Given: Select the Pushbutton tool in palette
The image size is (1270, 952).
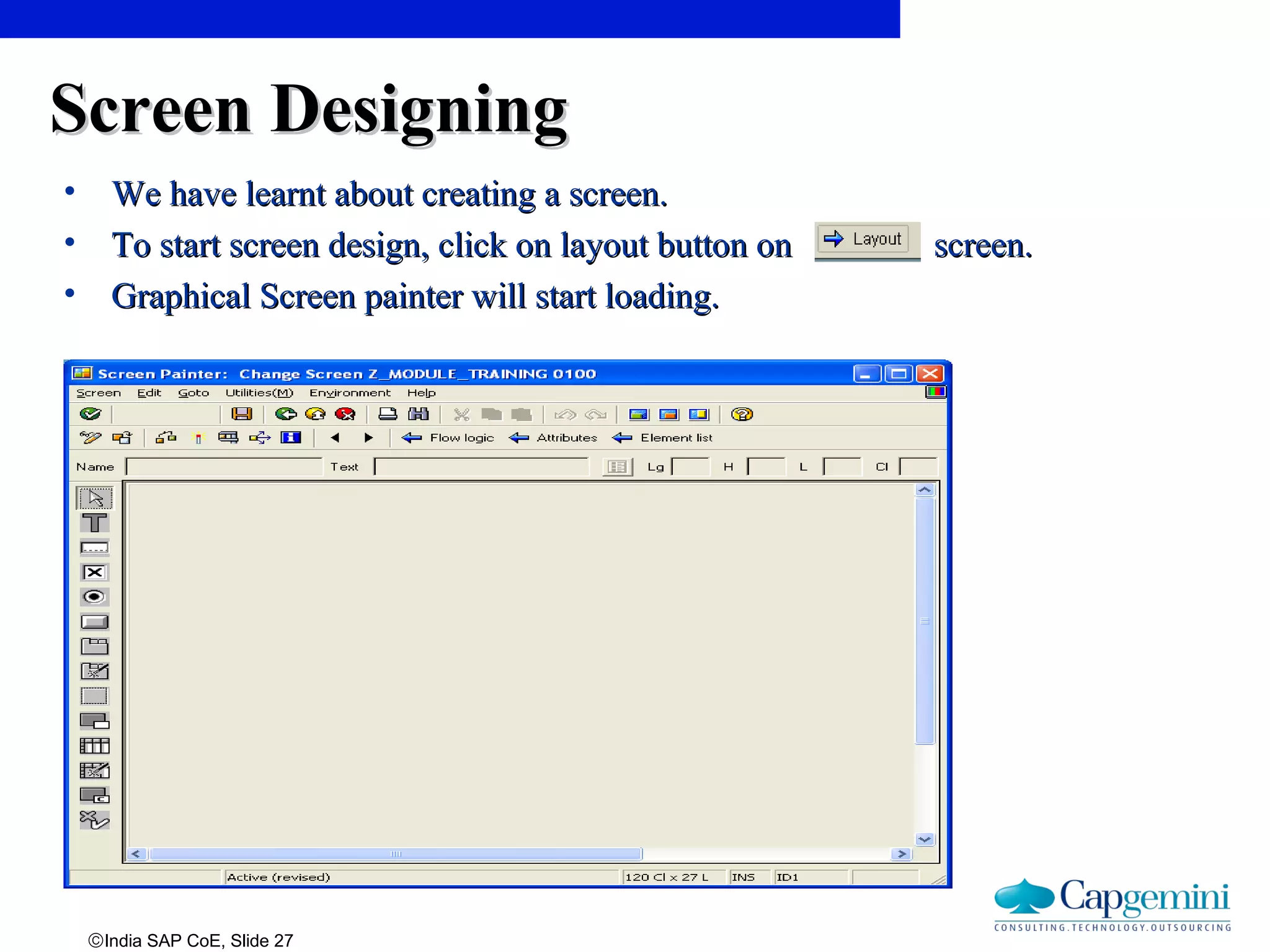Looking at the screenshot, I should click(x=94, y=622).
